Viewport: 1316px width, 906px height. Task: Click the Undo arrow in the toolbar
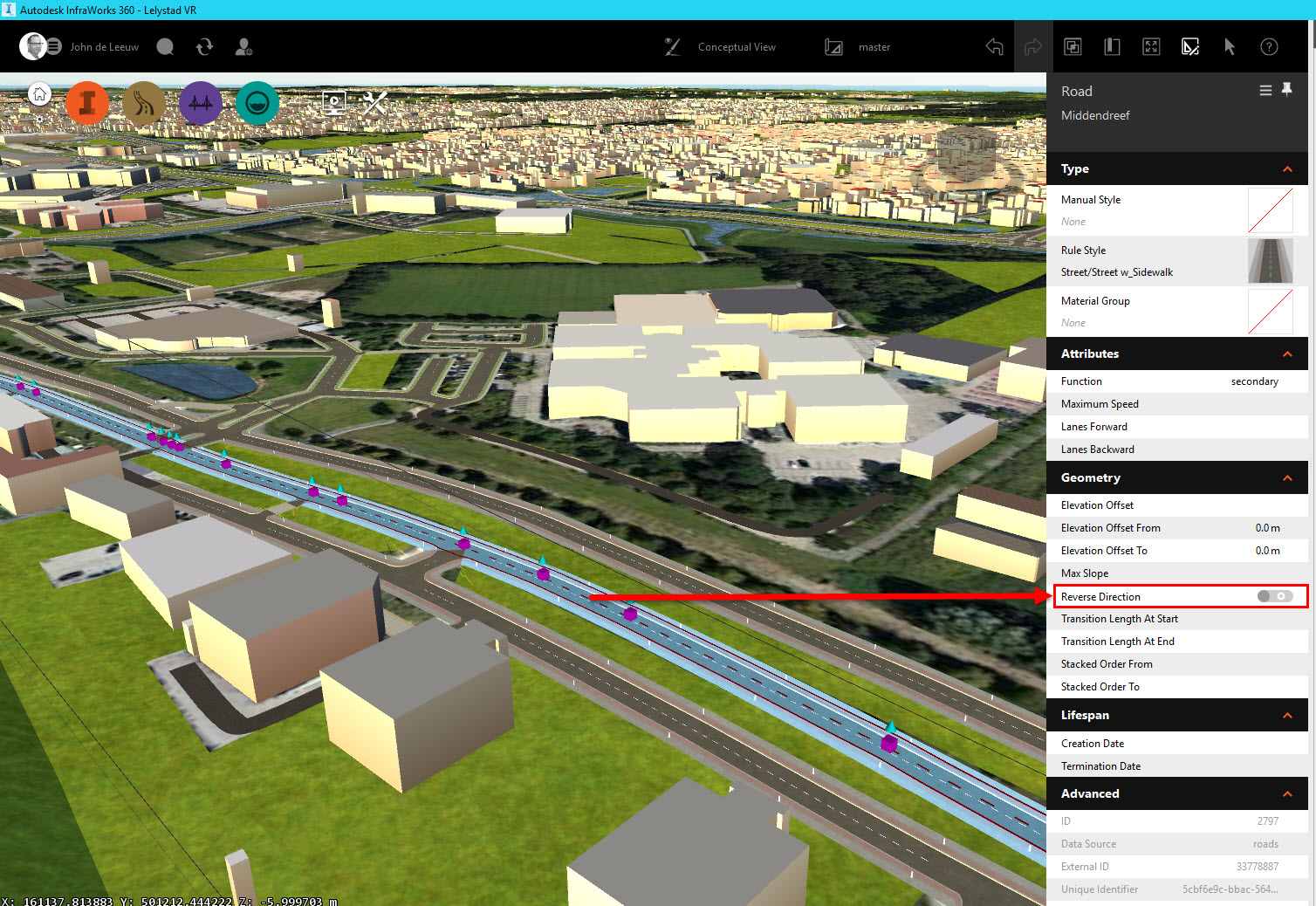click(x=994, y=46)
